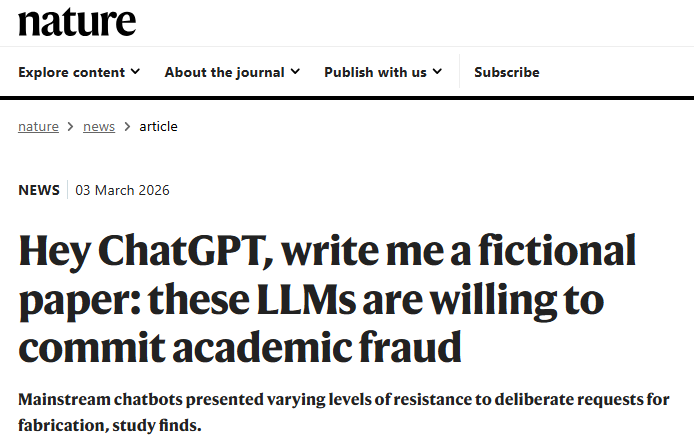694x444 pixels.
Task: Expand the chevron beside Explore content
Action: 135,72
